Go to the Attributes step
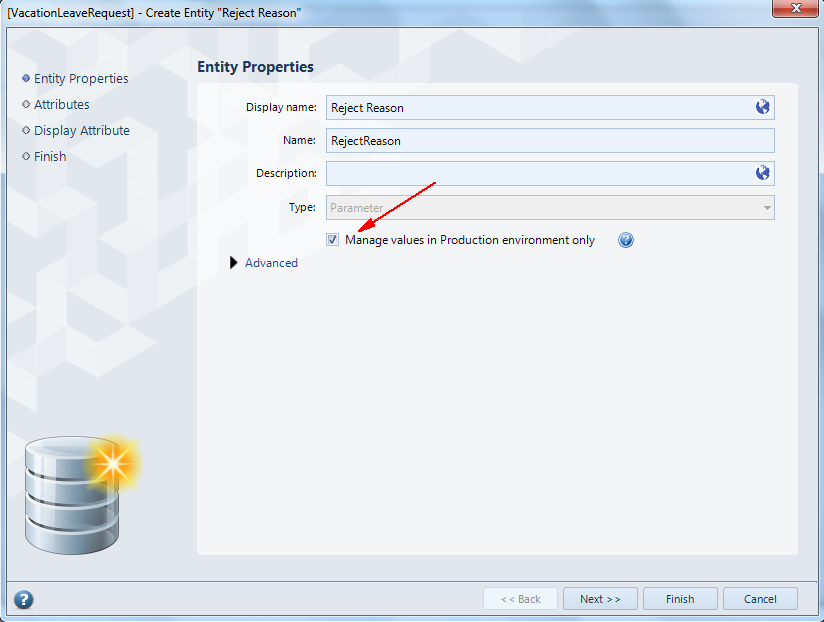This screenshot has width=824, height=622. (61, 105)
